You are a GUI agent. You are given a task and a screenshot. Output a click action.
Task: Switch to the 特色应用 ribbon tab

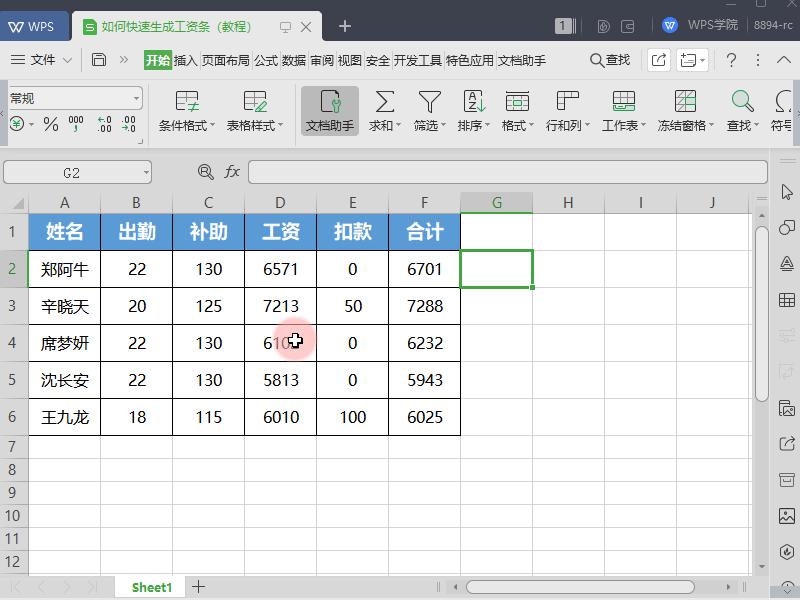pos(470,60)
